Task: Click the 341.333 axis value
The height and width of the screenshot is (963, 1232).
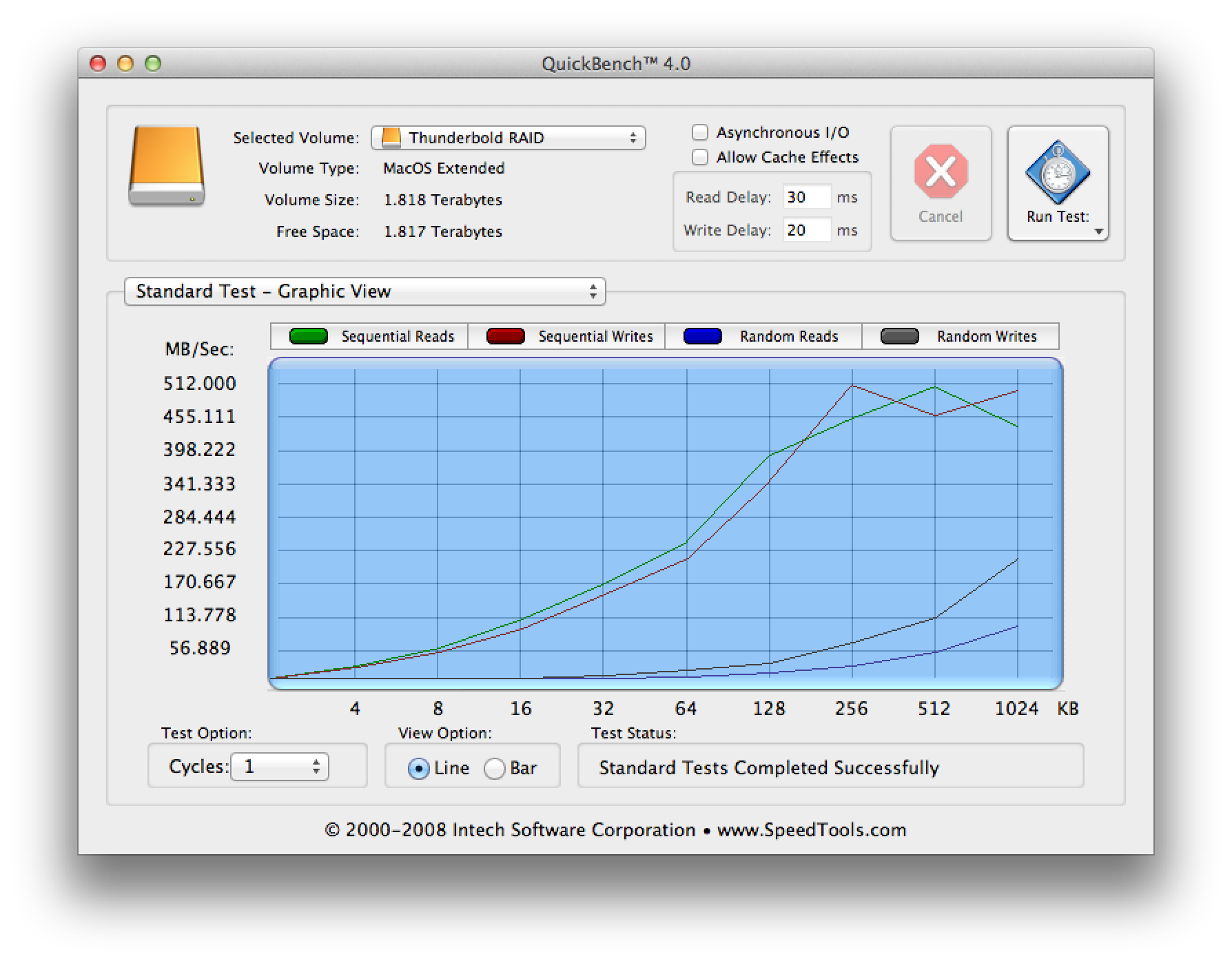Action: tap(200, 484)
